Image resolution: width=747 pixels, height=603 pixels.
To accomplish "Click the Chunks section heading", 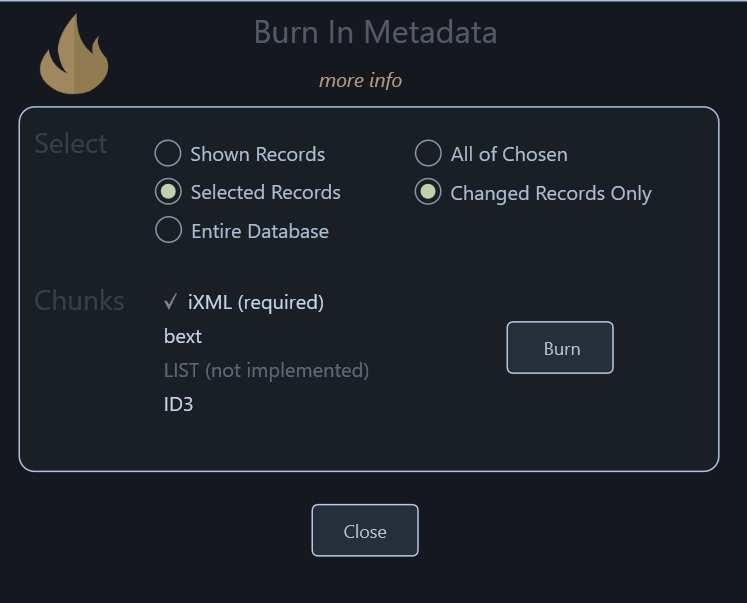I will (x=79, y=301).
